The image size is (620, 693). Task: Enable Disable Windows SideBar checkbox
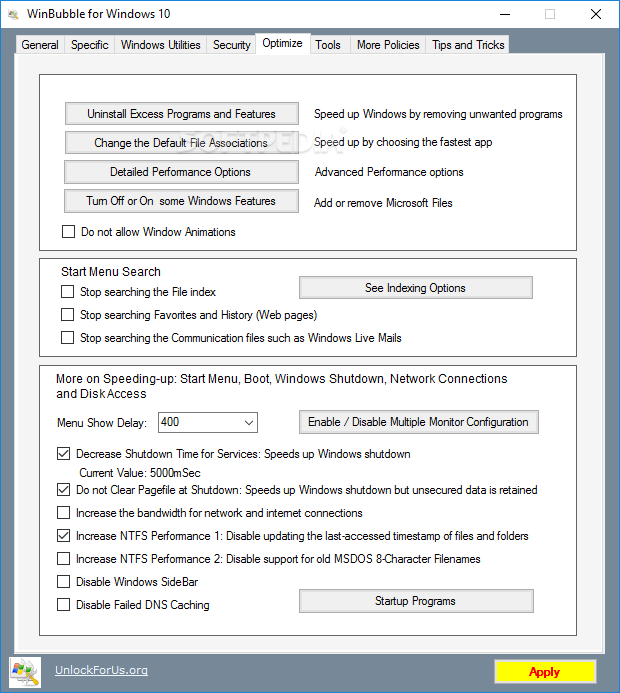(x=64, y=582)
